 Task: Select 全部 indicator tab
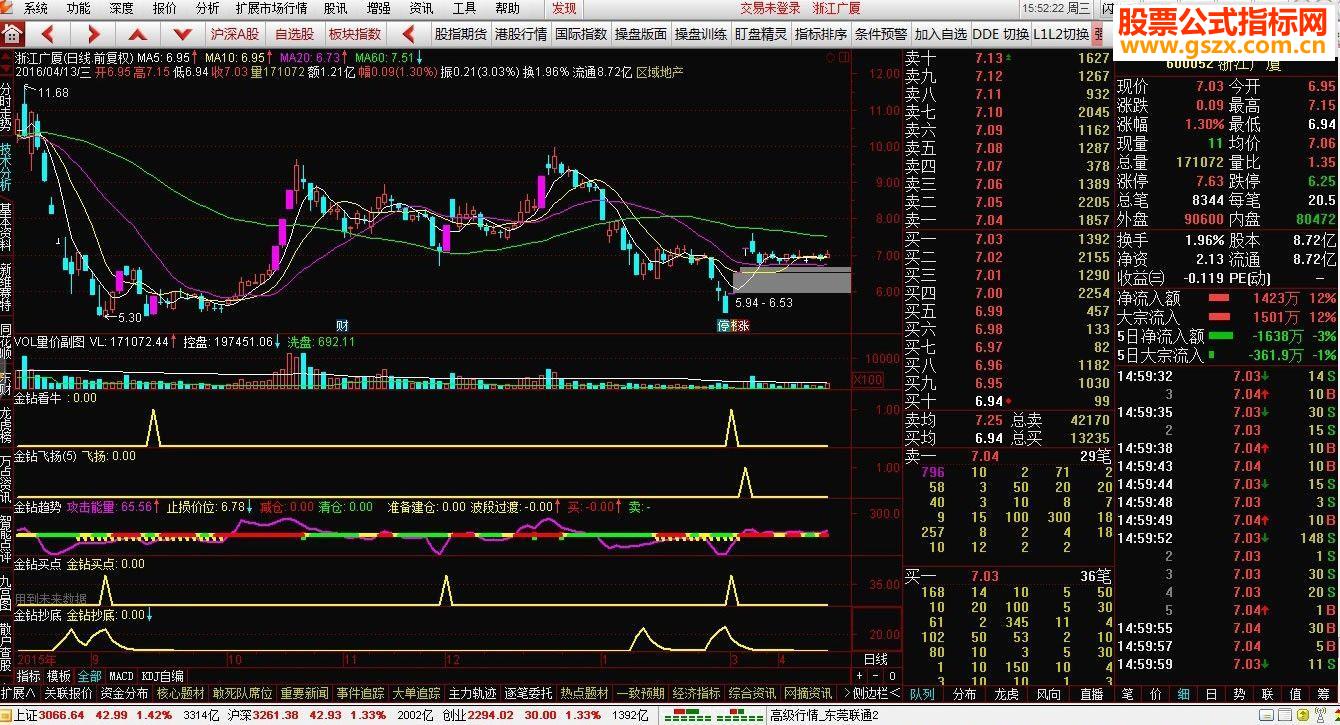pyautogui.click(x=90, y=676)
